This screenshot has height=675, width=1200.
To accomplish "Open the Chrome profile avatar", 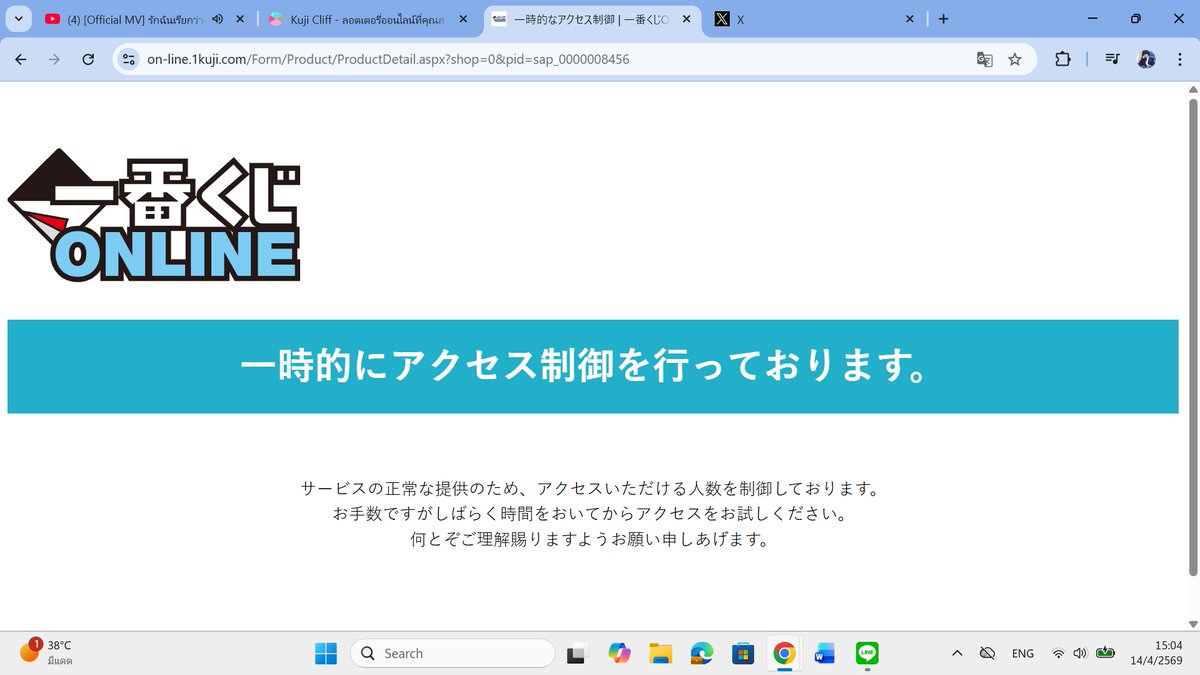I will tap(1146, 59).
